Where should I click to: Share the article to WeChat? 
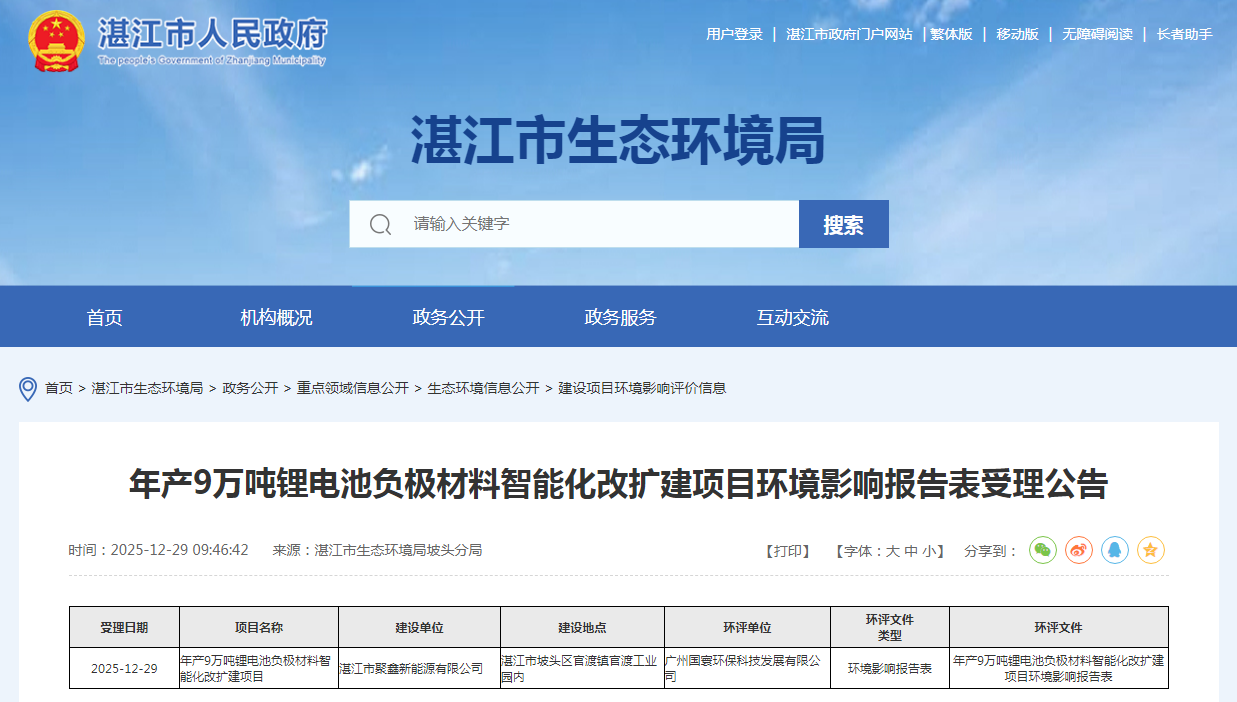[1042, 549]
